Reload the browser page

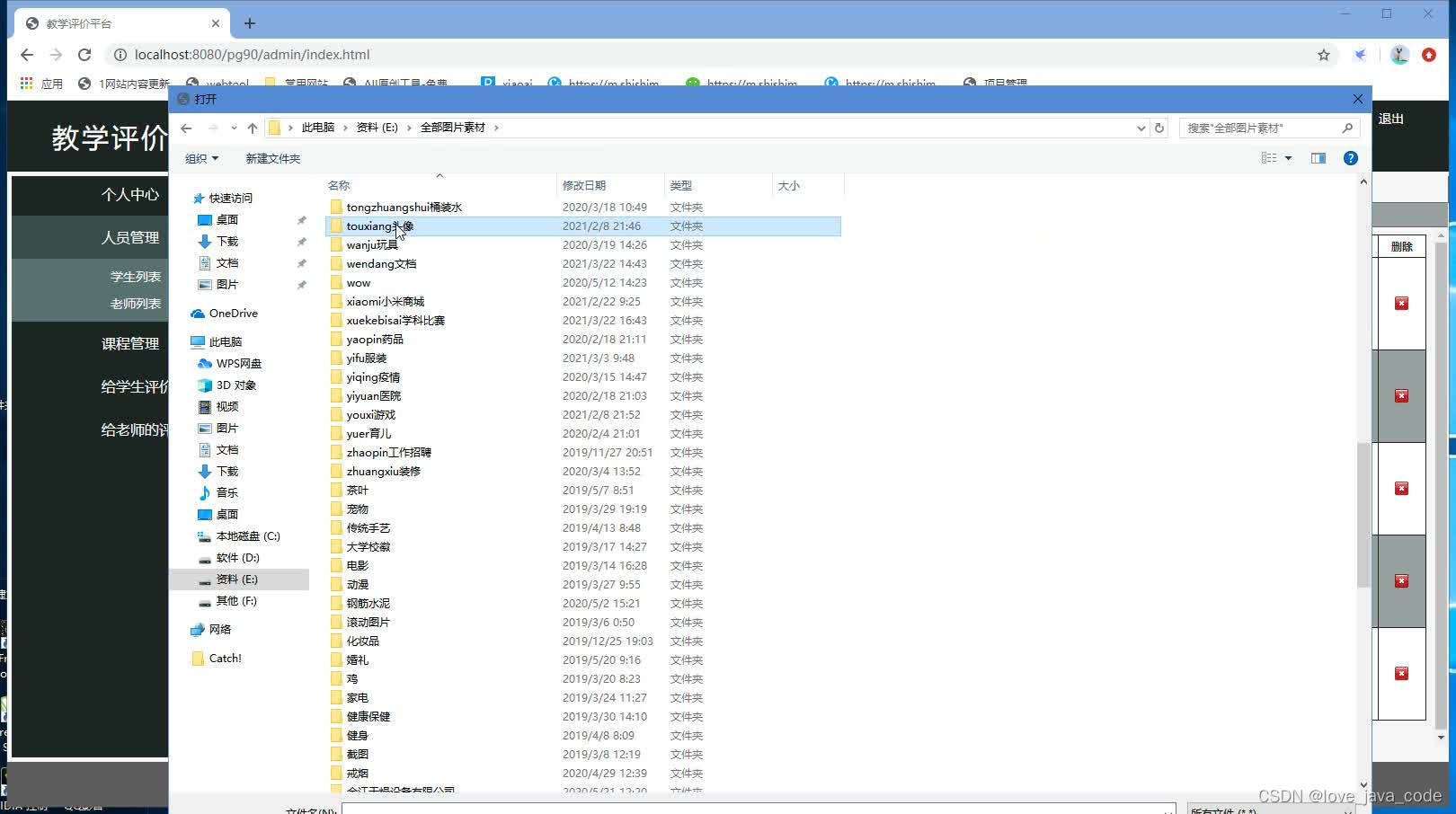coord(84,55)
